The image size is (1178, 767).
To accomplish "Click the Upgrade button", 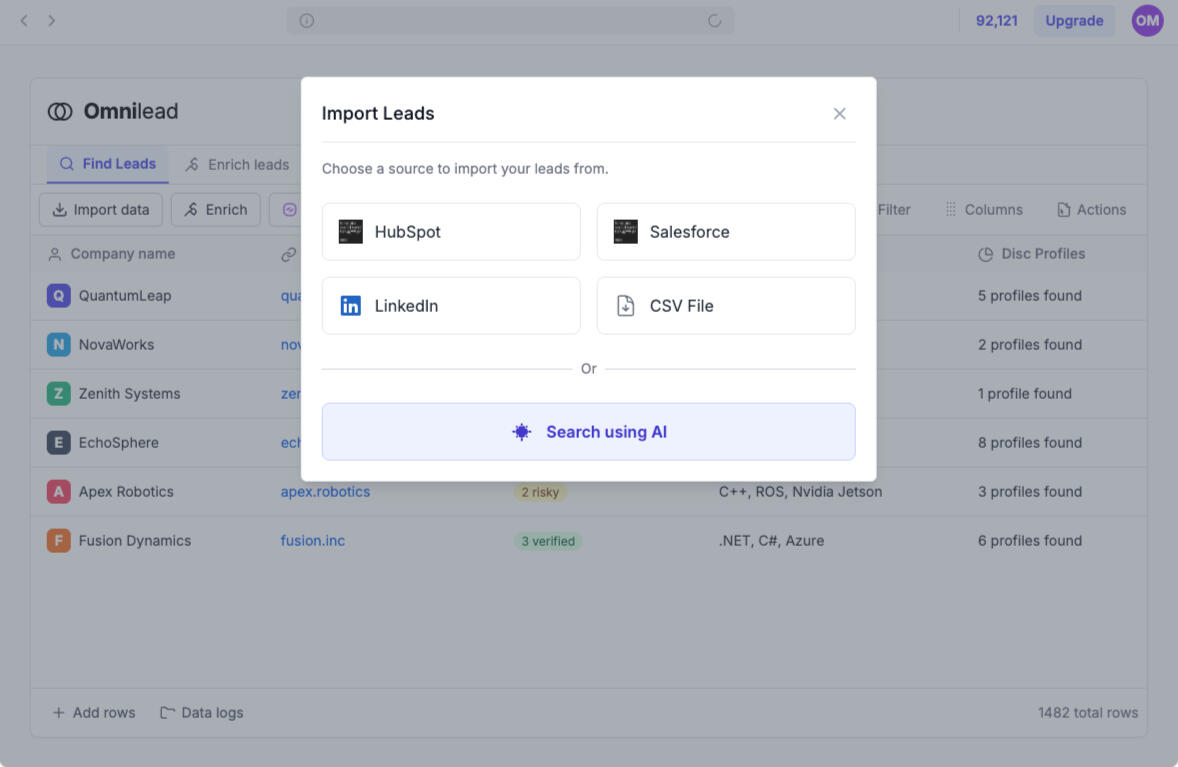I will tap(1074, 20).
